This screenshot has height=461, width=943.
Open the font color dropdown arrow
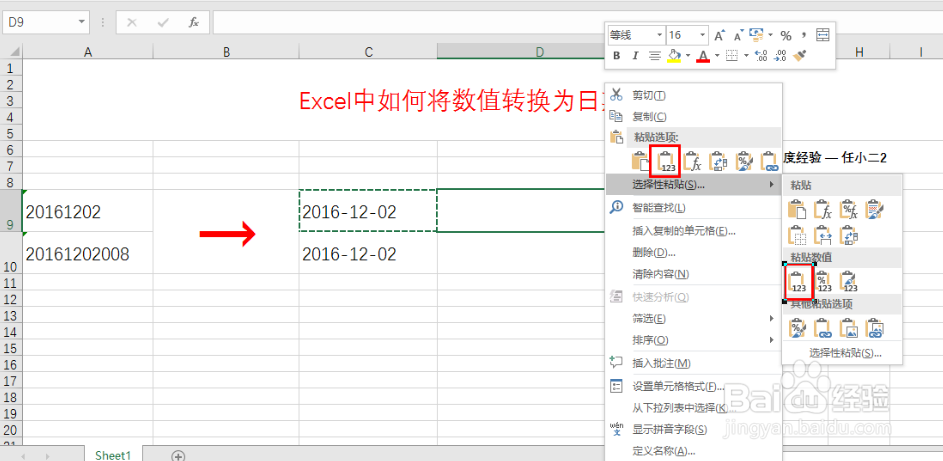click(717, 55)
